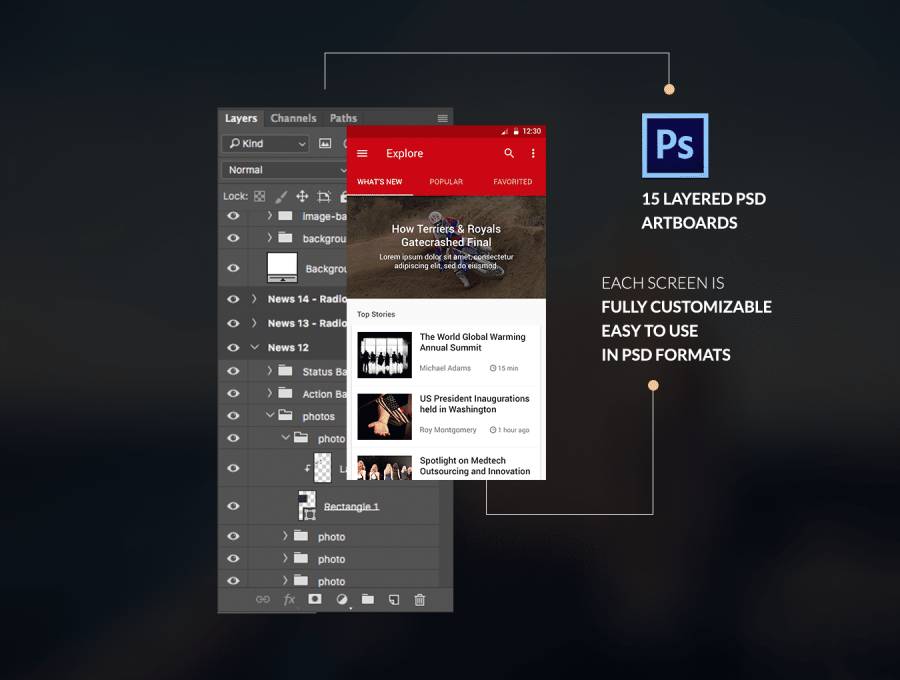Viewport: 900px width, 680px height.
Task: Click the Background layer white thumbnail
Action: pos(282,267)
